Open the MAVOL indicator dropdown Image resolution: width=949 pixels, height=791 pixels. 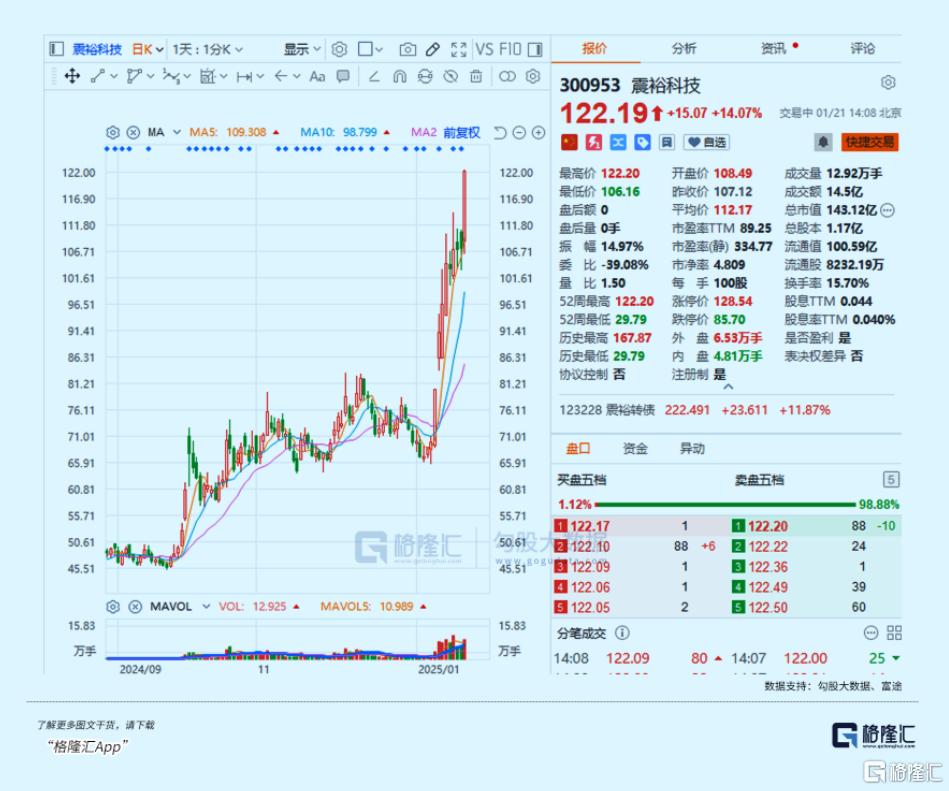[x=206, y=606]
